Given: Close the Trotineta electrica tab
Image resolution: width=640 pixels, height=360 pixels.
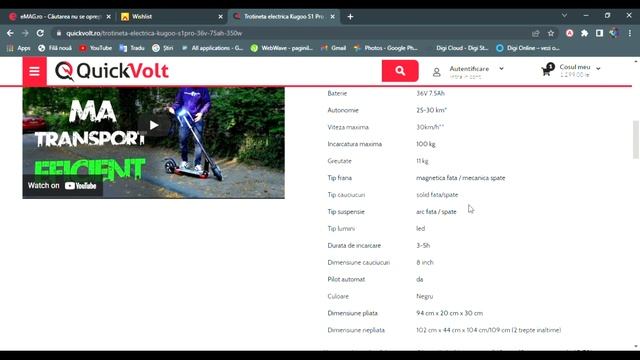Looking at the screenshot, I should (333, 17).
